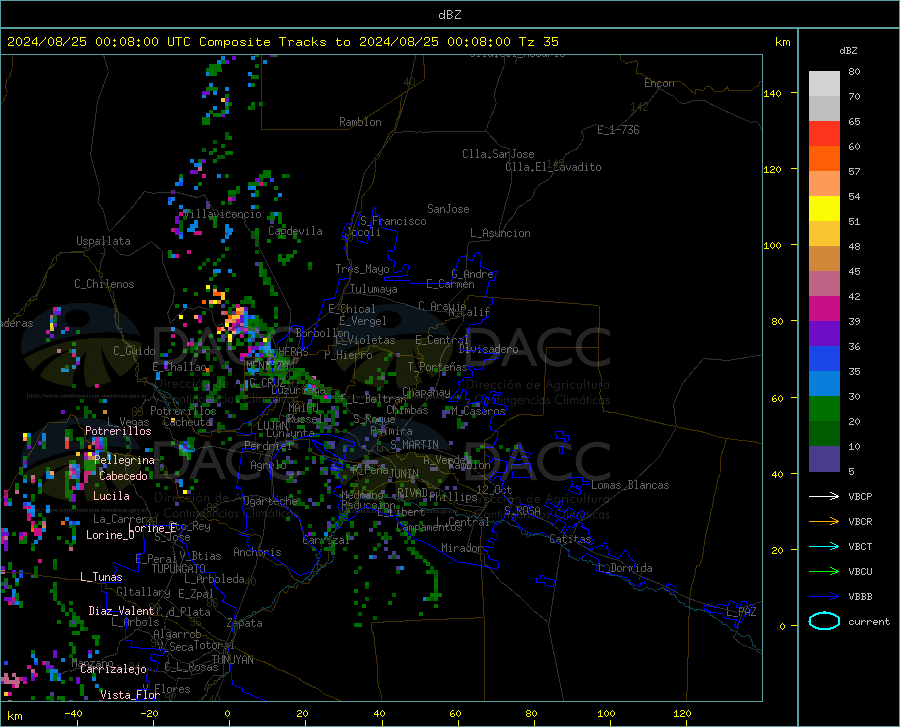Click the dBZ title at top
This screenshot has width=900, height=727.
(449, 15)
